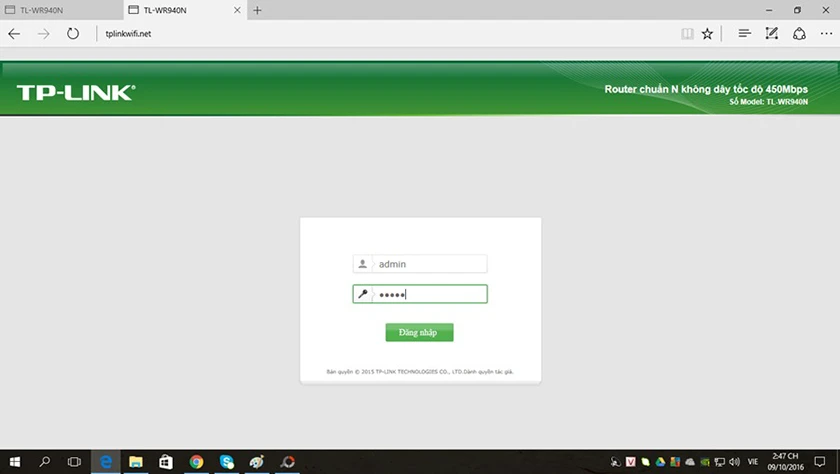This screenshot has height=474, width=840.
Task: Open the Windows Start menu
Action: click(14, 462)
